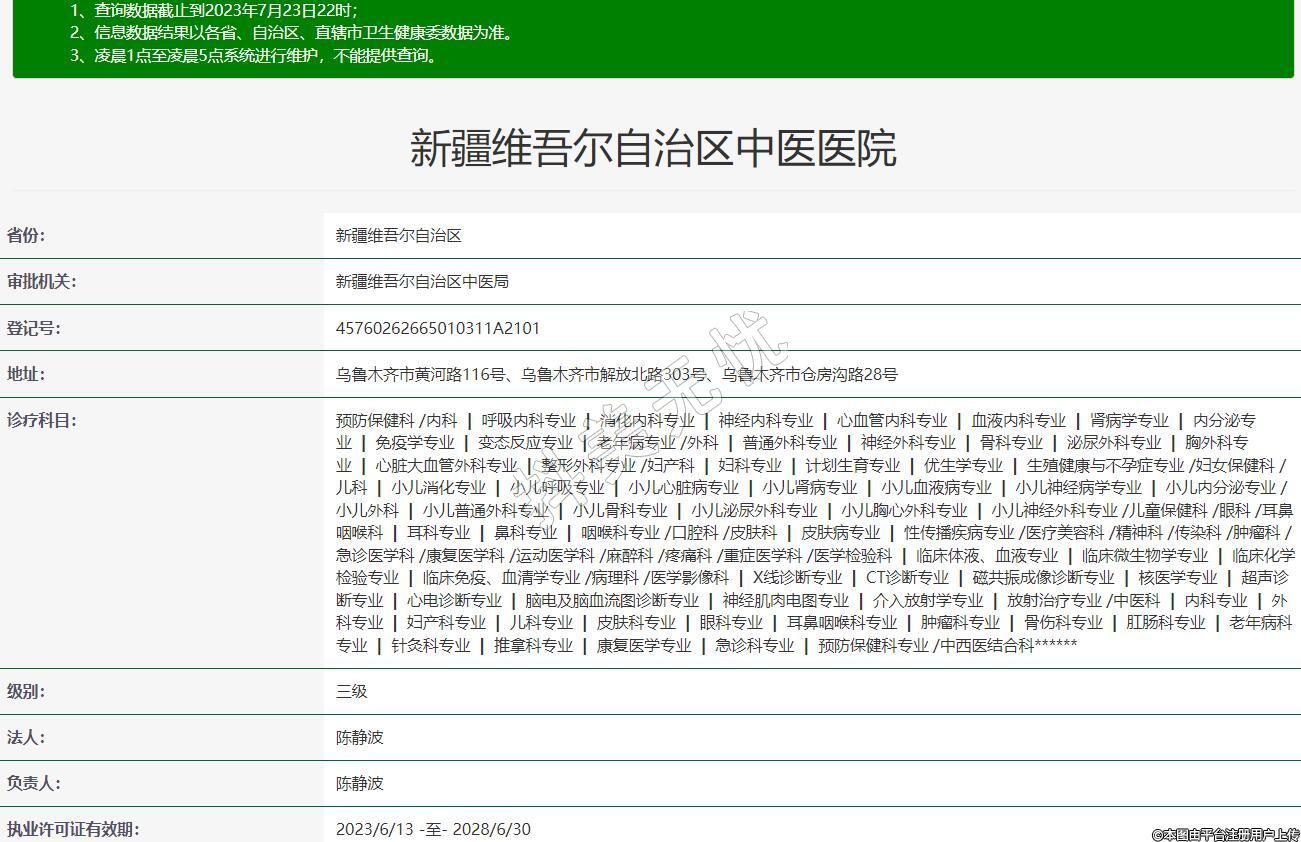The image size is (1301, 842).
Task: Click the registration number 45760262665010311A2101
Action: click(x=438, y=328)
